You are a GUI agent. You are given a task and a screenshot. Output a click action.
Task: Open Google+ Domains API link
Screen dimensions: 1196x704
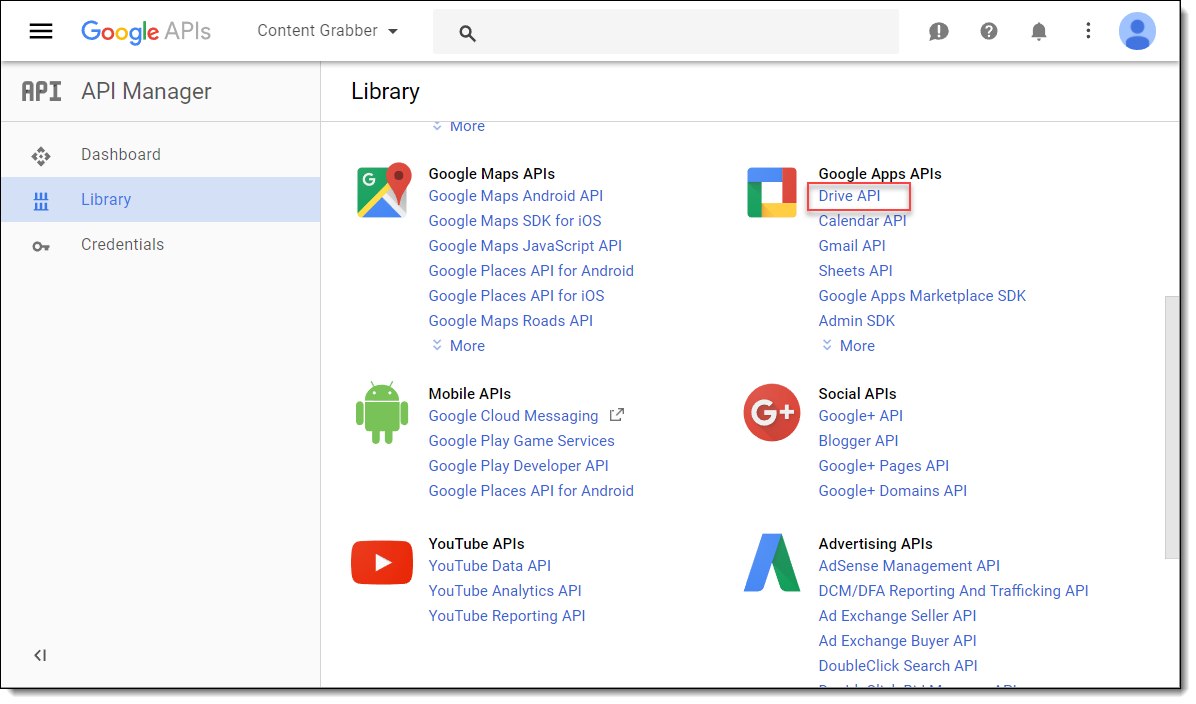pos(892,491)
